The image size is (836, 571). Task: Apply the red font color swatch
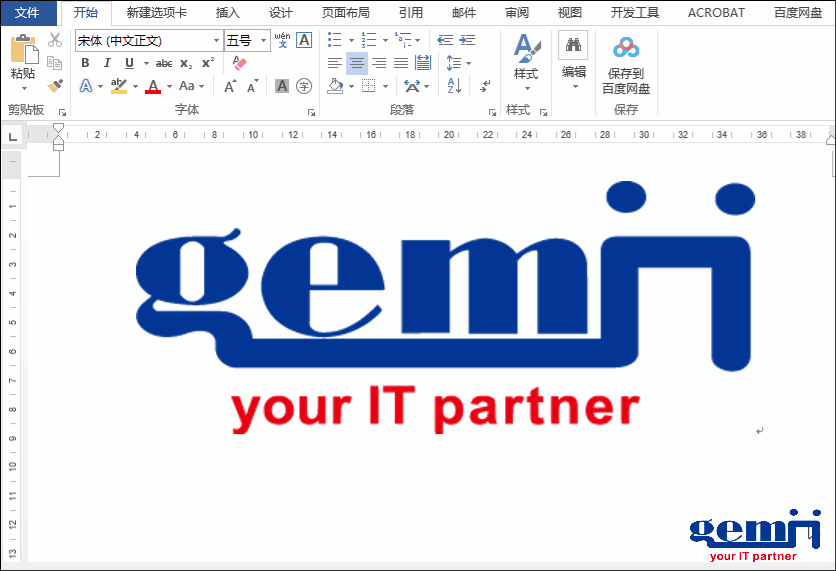tap(152, 87)
